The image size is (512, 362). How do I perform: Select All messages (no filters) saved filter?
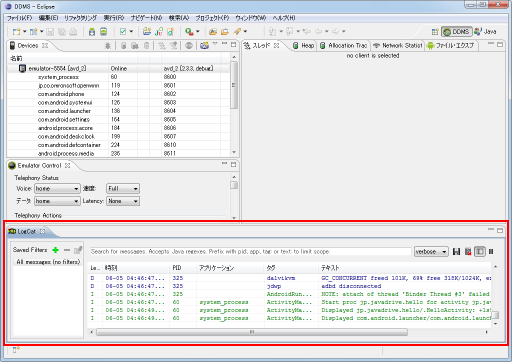[48, 262]
